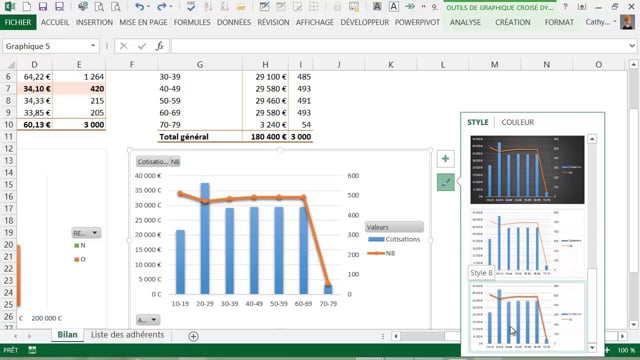Click the Redo arrow icon
640x360 pixels.
coord(162,7)
